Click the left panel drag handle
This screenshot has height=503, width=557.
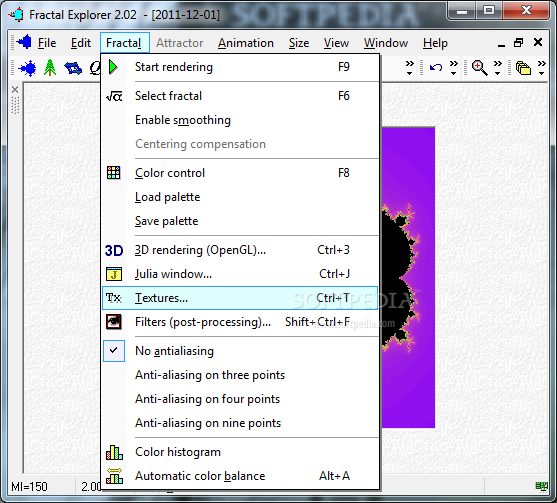click(x=15, y=105)
